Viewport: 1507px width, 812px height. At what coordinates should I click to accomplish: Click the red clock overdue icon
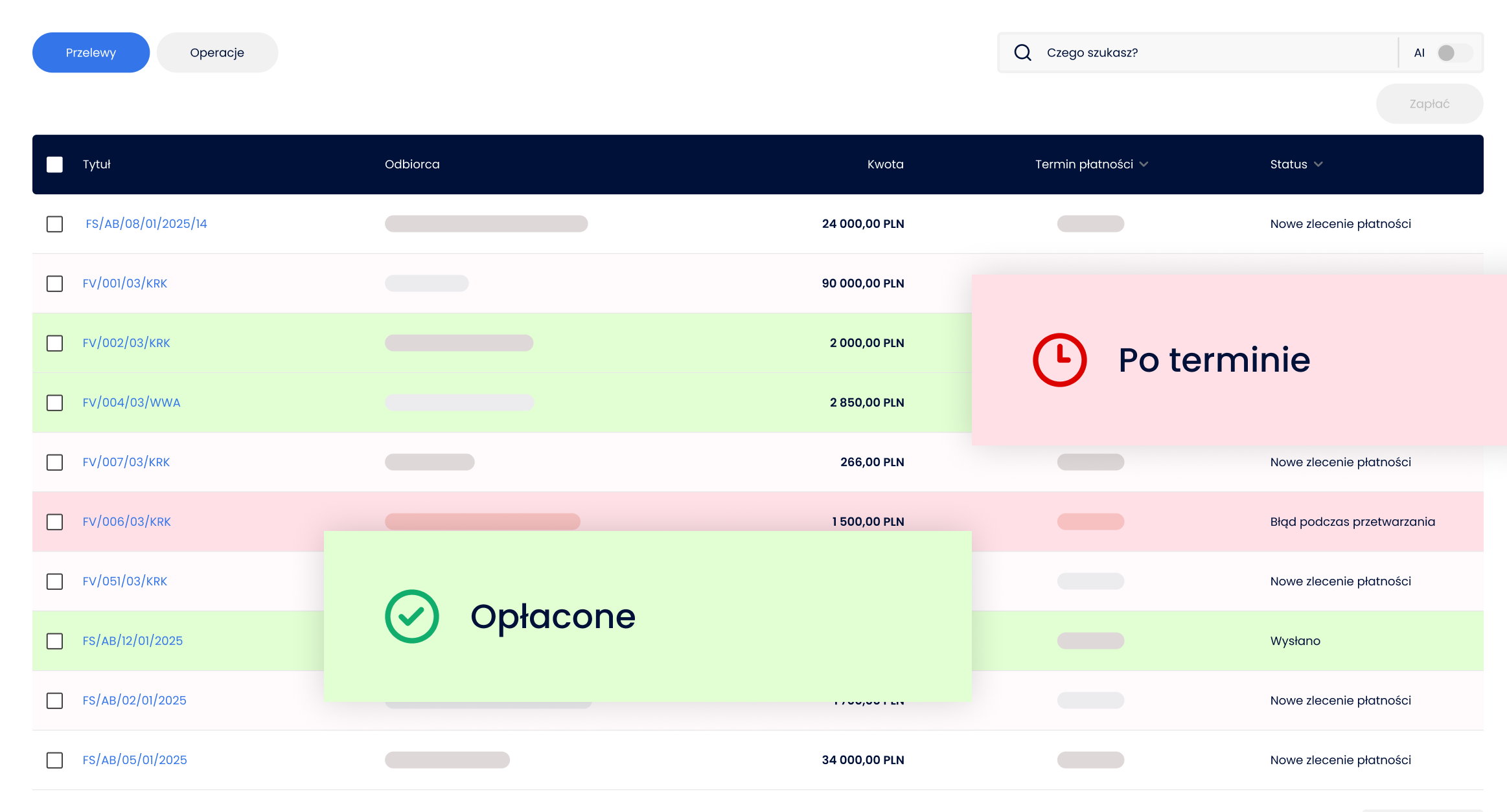(x=1059, y=360)
